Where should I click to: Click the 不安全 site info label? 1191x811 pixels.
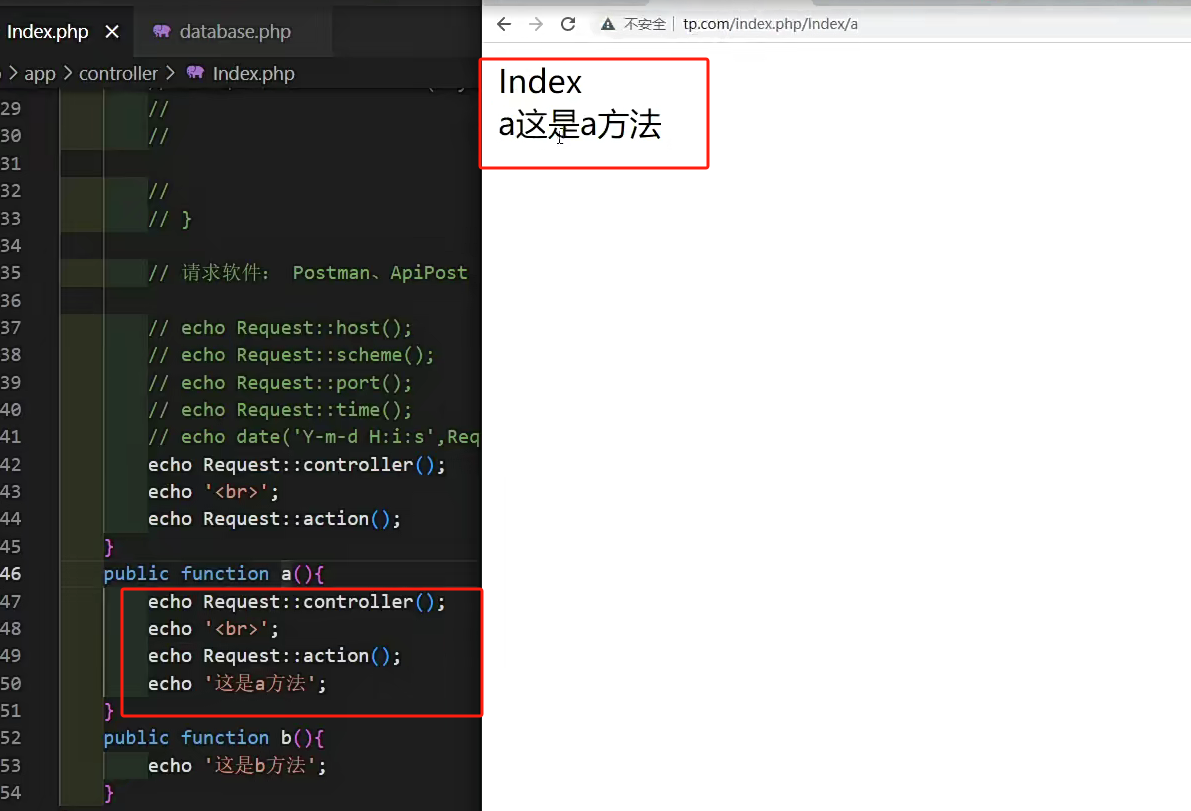click(645, 24)
